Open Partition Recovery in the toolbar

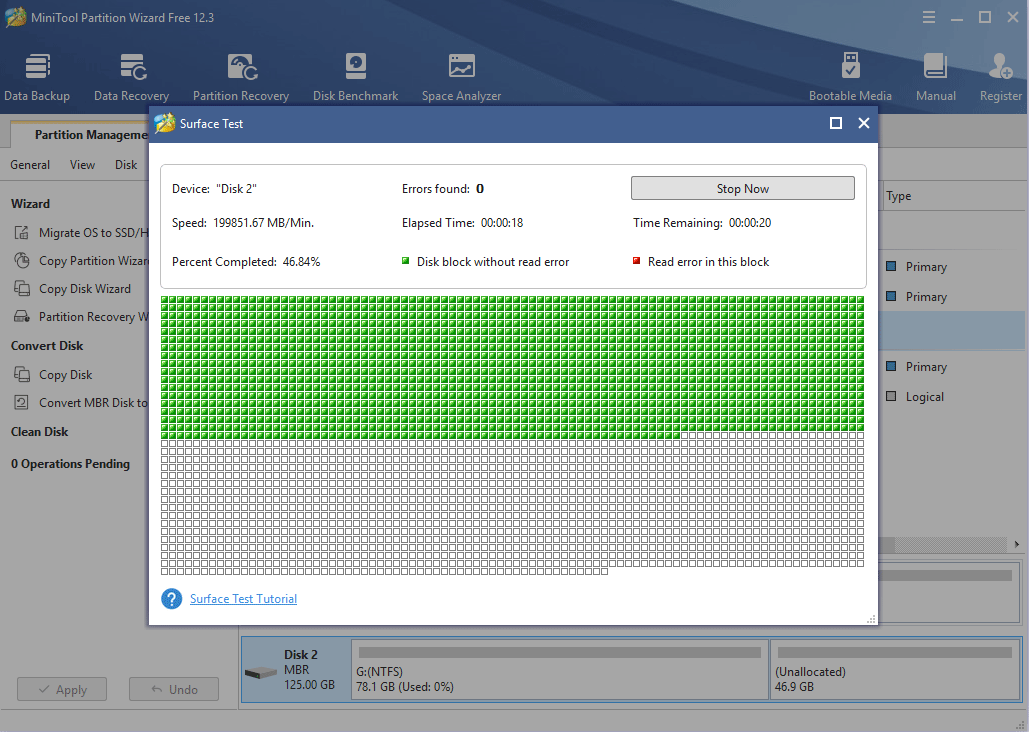point(241,77)
